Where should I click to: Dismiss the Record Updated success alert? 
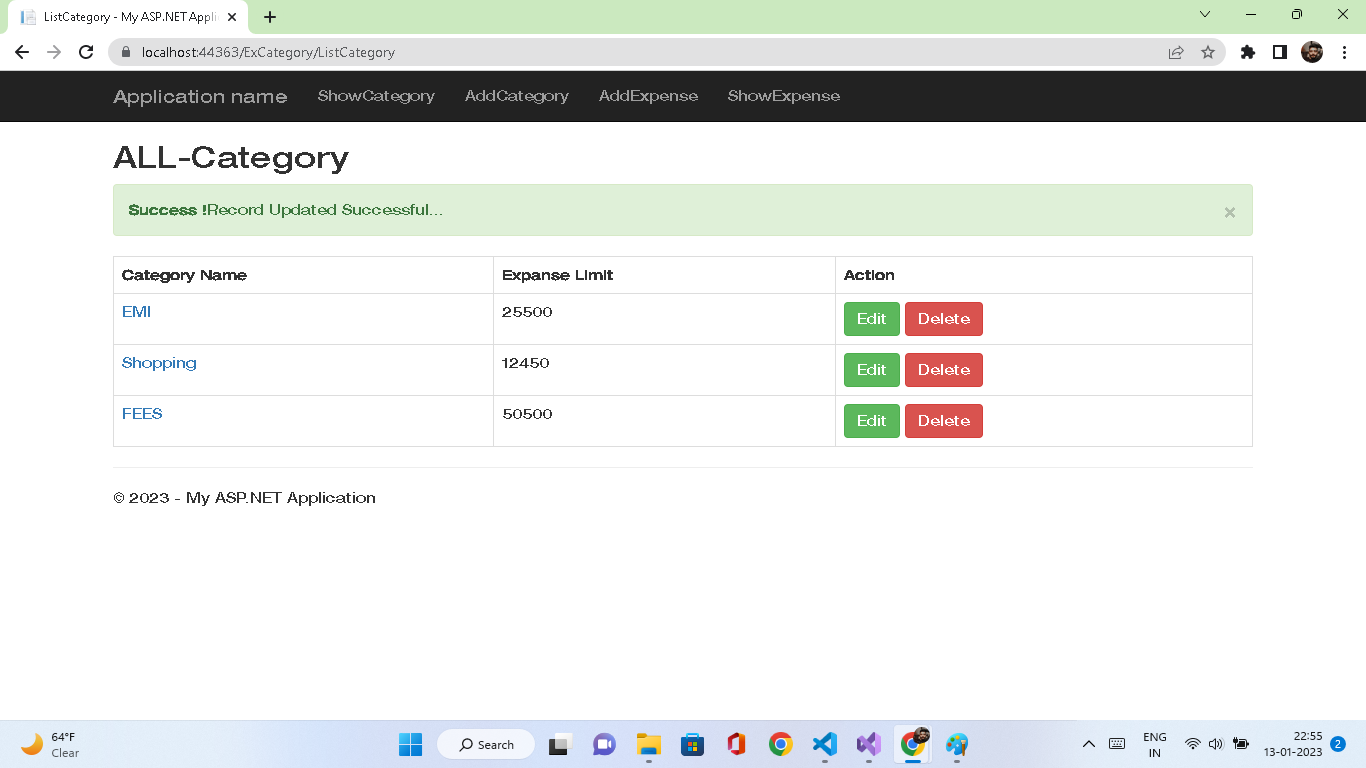pos(1229,211)
